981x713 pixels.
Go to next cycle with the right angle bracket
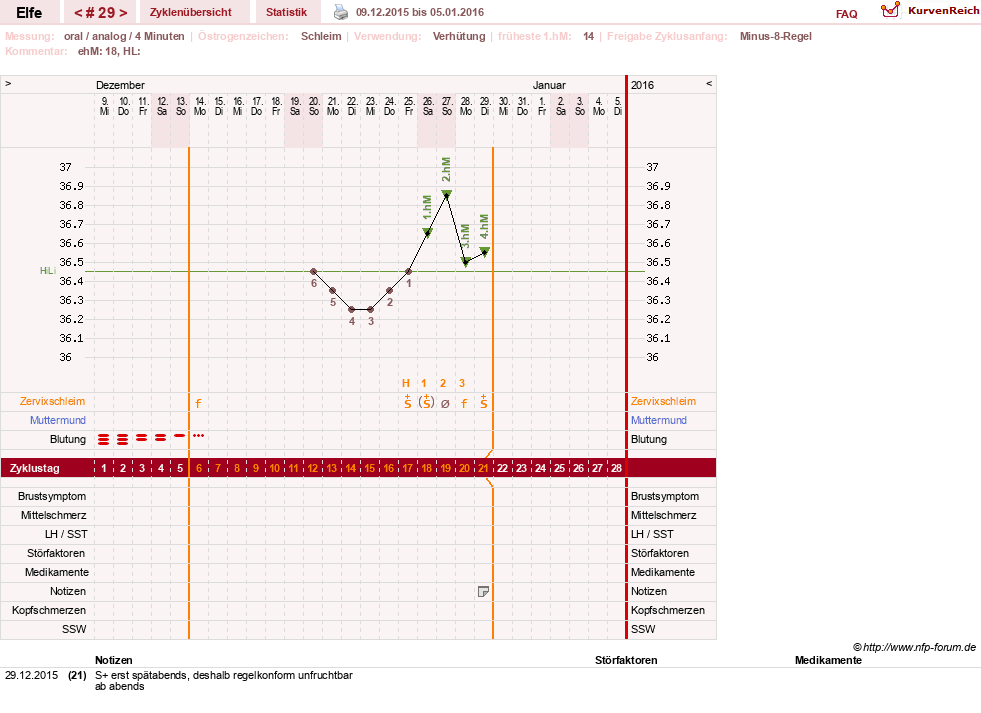point(123,13)
